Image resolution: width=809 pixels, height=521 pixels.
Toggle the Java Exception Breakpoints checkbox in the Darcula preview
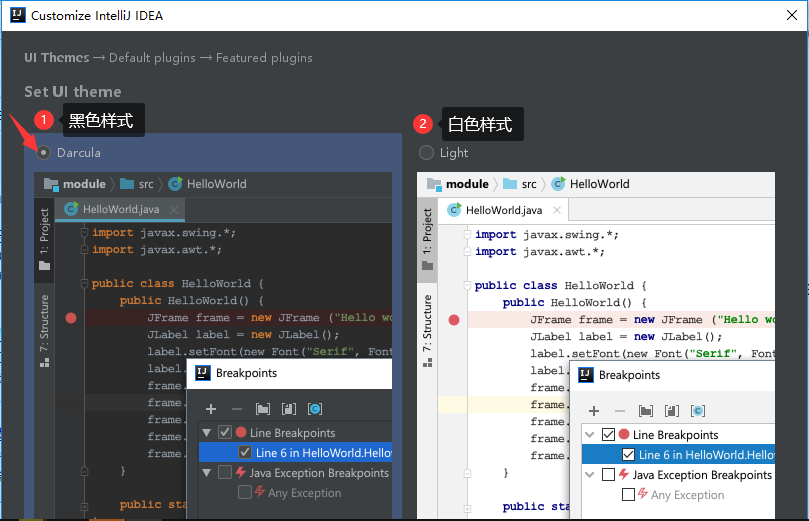[x=224, y=472]
